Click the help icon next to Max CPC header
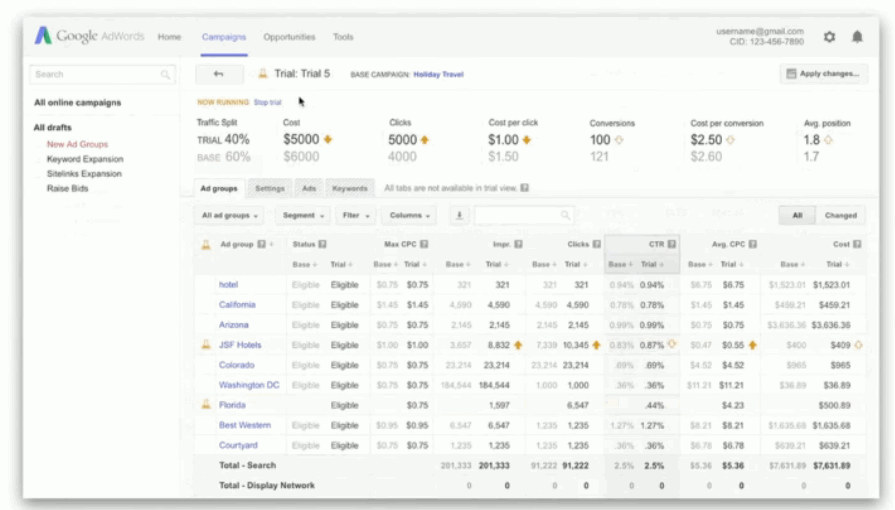Image resolution: width=895 pixels, height=510 pixels. pos(424,244)
